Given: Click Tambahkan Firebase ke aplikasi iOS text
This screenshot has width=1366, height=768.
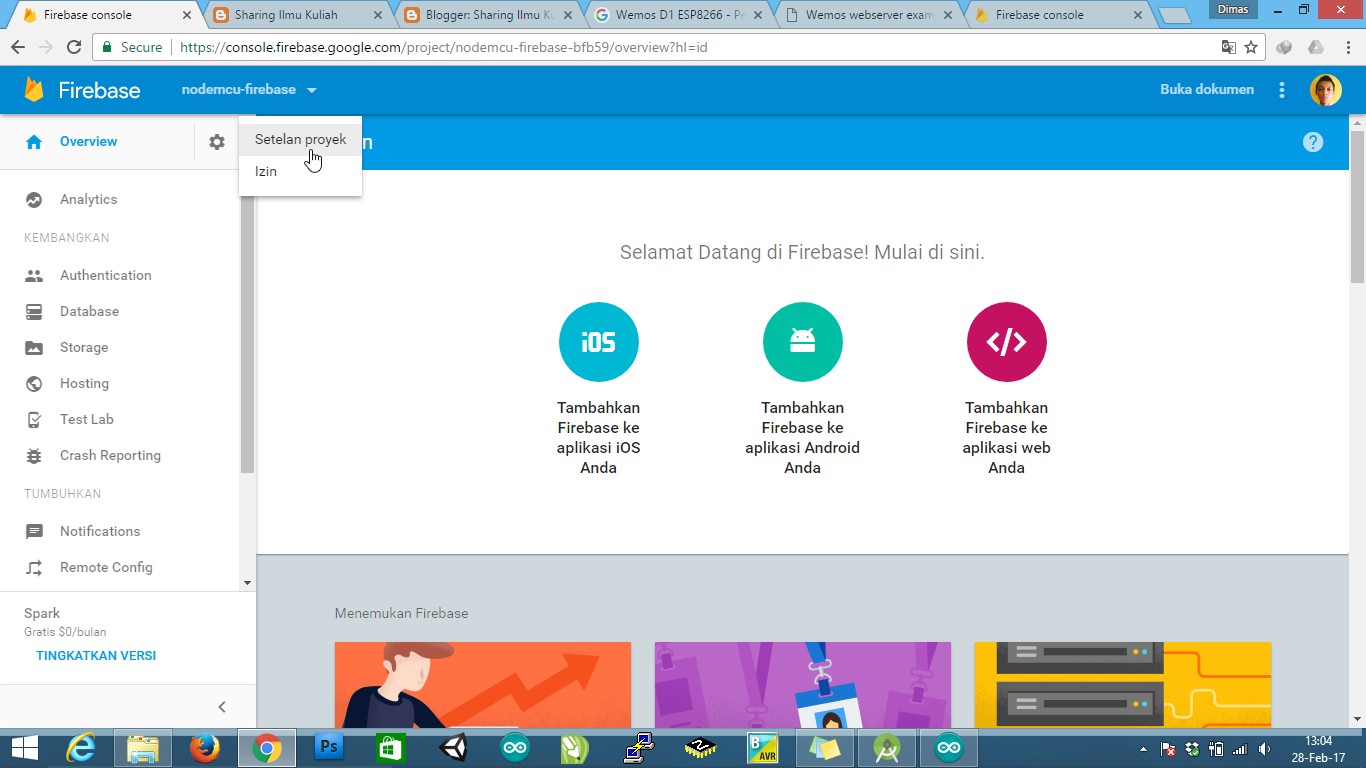Looking at the screenshot, I should [x=599, y=438].
